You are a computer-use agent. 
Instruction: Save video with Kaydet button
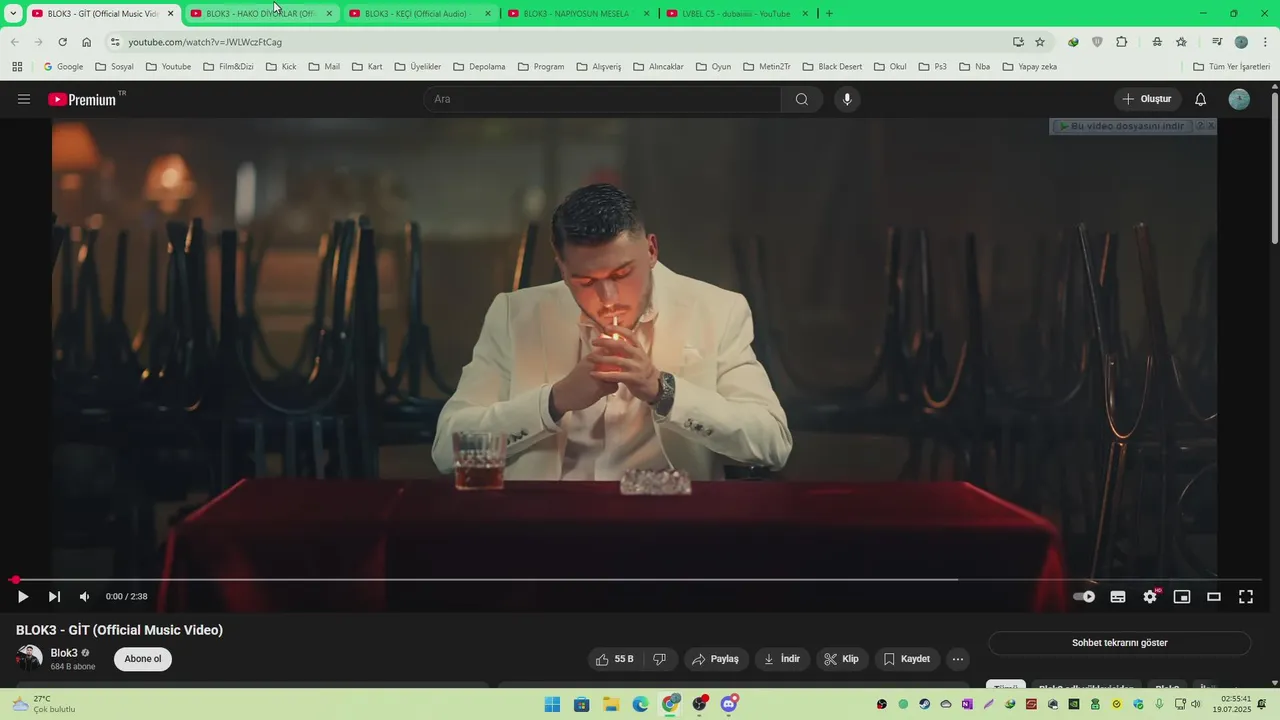coord(907,659)
